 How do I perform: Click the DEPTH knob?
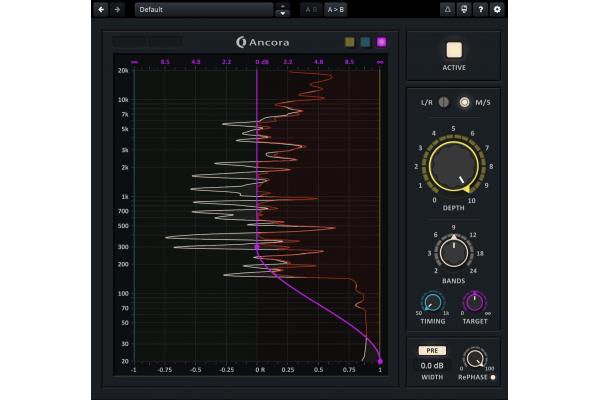(453, 166)
